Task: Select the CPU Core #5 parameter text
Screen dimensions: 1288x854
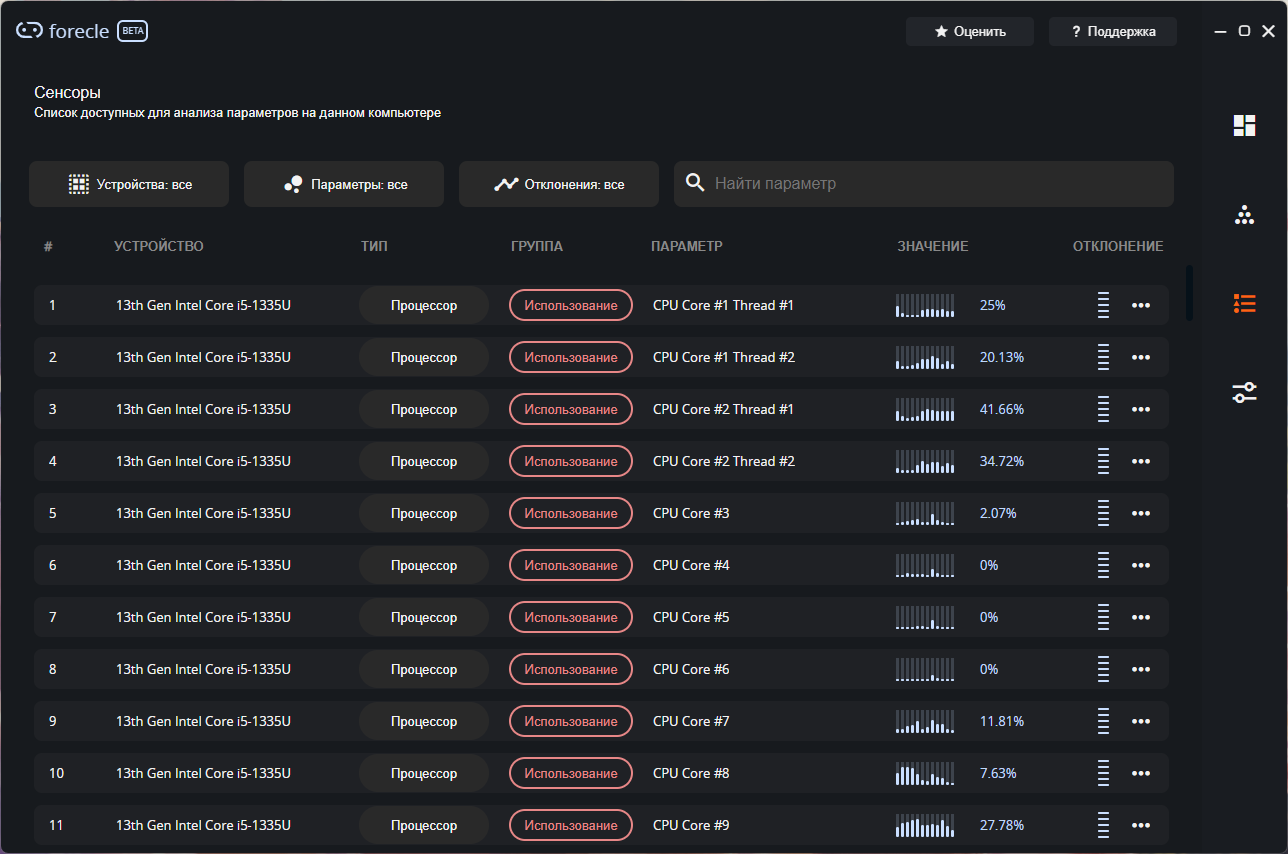Action: tap(691, 617)
